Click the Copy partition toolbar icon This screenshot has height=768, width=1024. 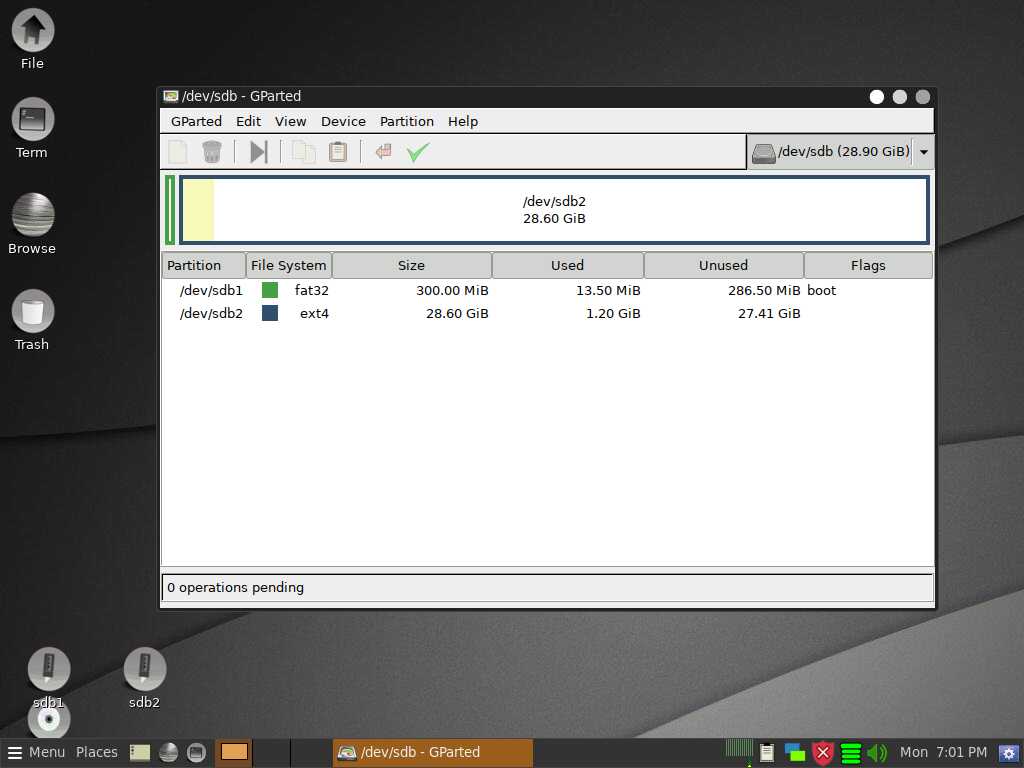(x=304, y=152)
